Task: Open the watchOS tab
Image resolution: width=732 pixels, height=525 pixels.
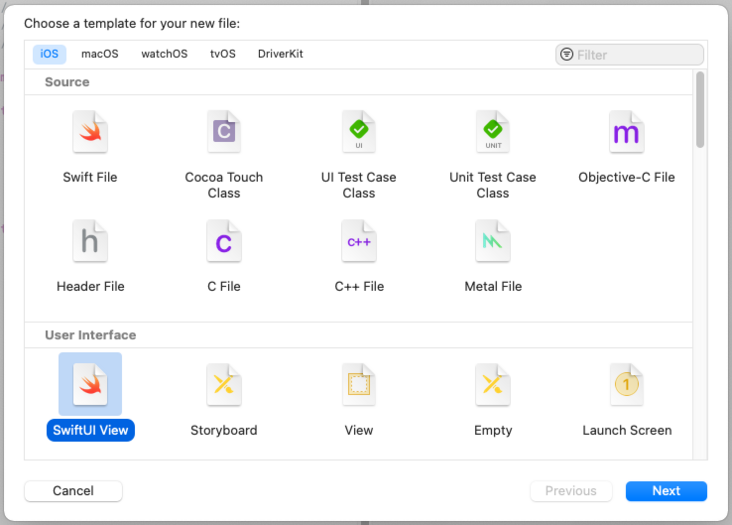Action: click(164, 54)
